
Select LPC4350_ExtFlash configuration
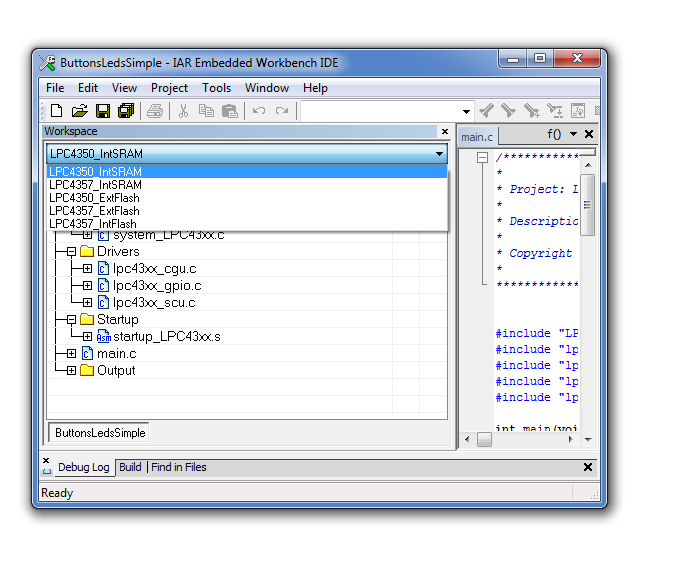(247, 198)
